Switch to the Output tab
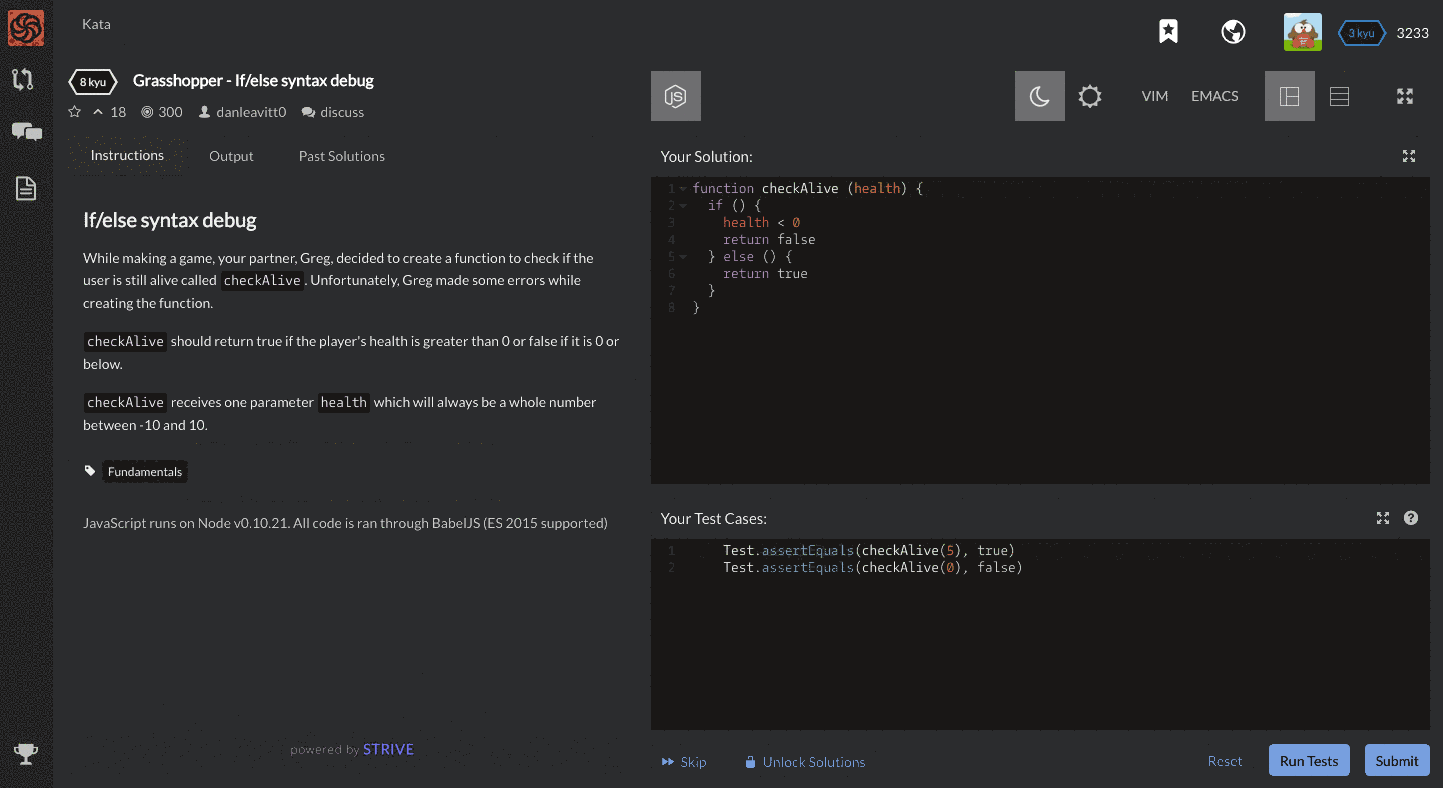 tap(231, 156)
